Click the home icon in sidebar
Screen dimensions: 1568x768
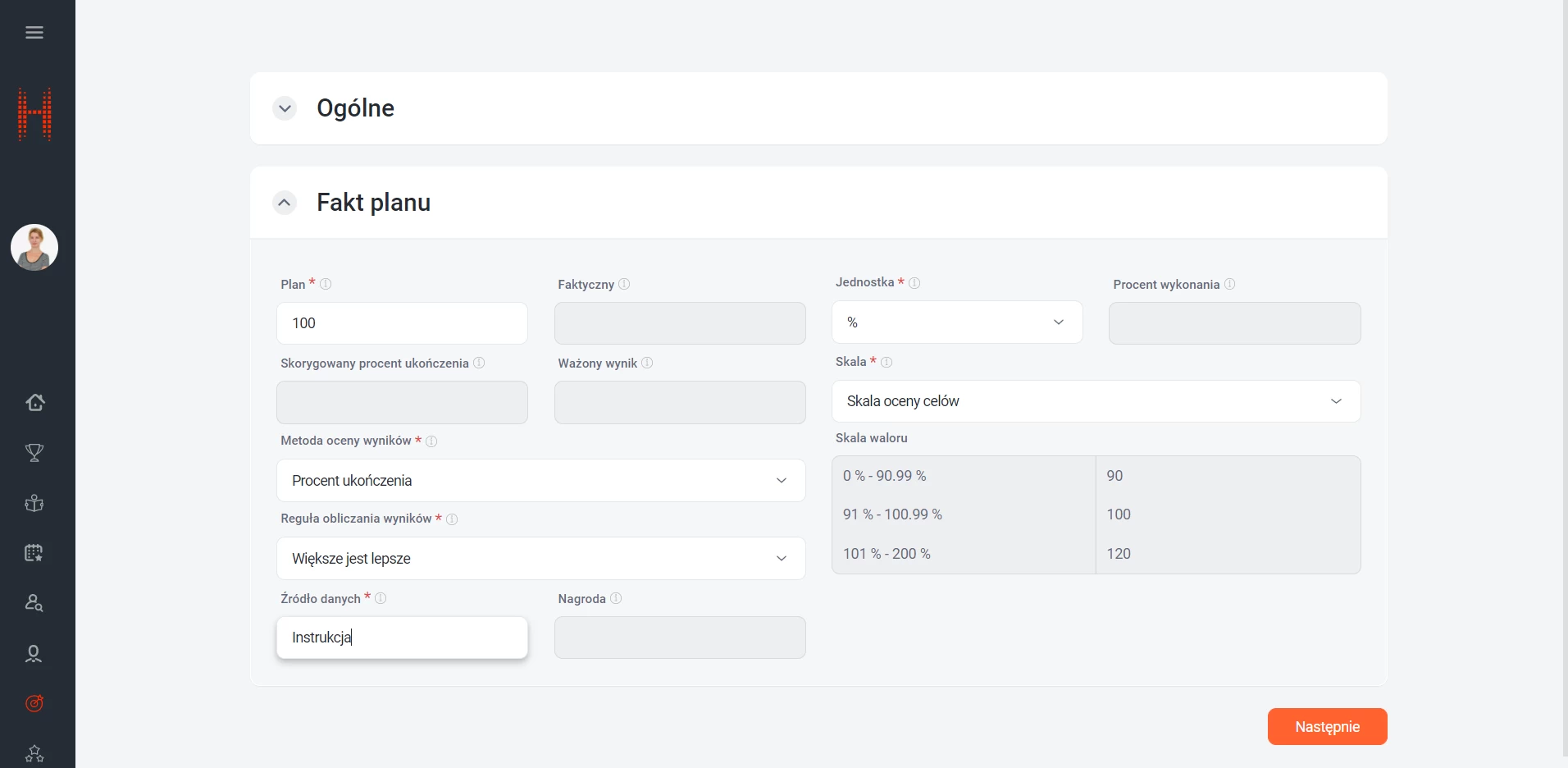pyautogui.click(x=34, y=402)
